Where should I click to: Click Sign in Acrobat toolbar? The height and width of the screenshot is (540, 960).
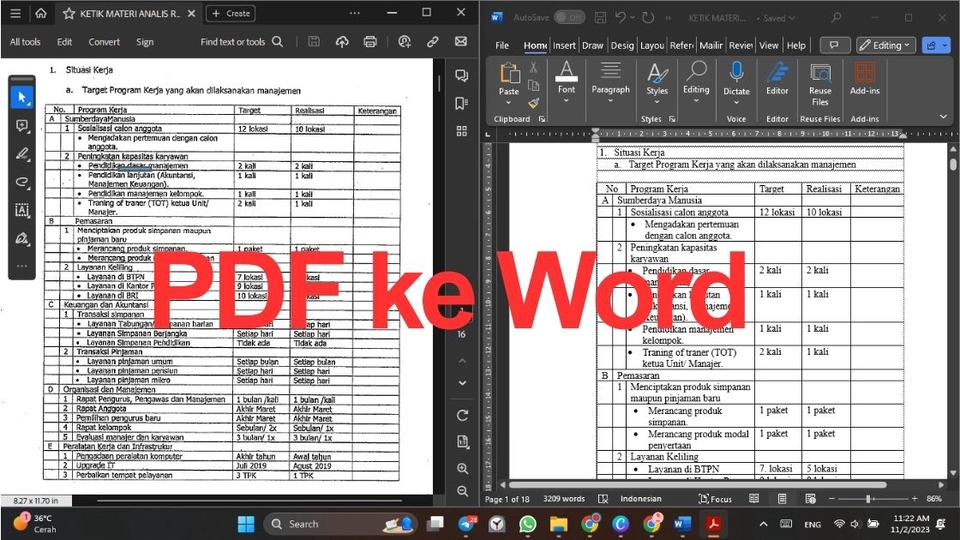pyautogui.click(x=144, y=42)
